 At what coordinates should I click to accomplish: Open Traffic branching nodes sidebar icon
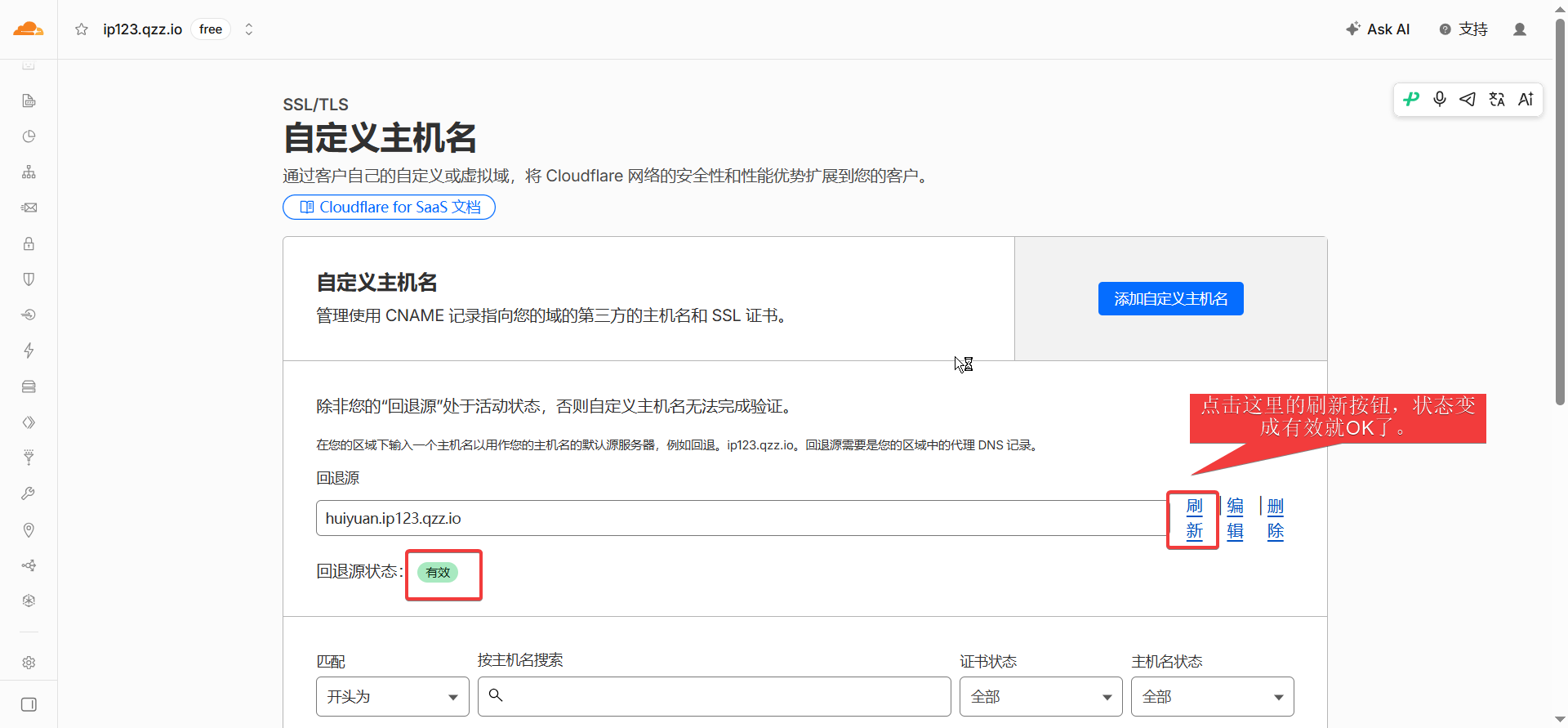(29, 565)
